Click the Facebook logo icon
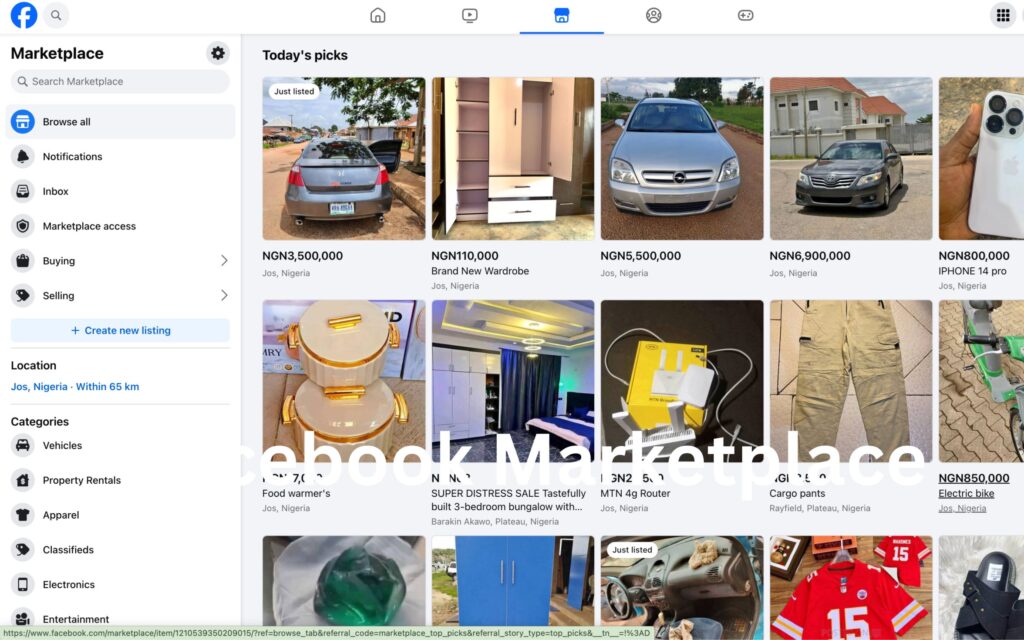 coord(24,15)
